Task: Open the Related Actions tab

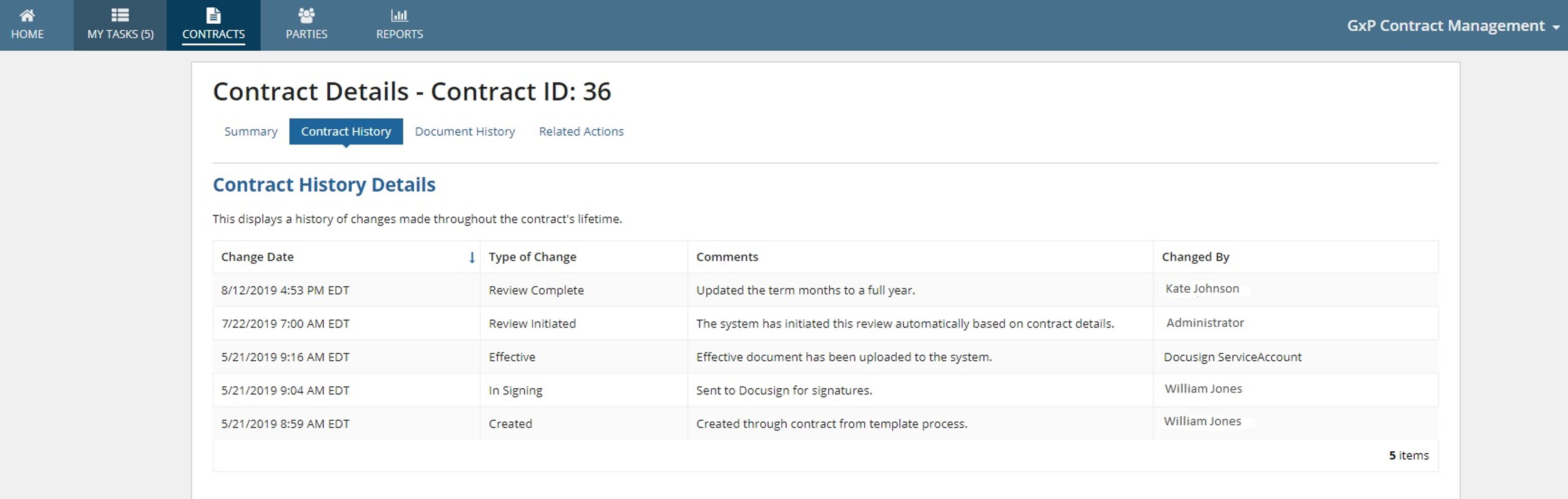Action: (581, 131)
